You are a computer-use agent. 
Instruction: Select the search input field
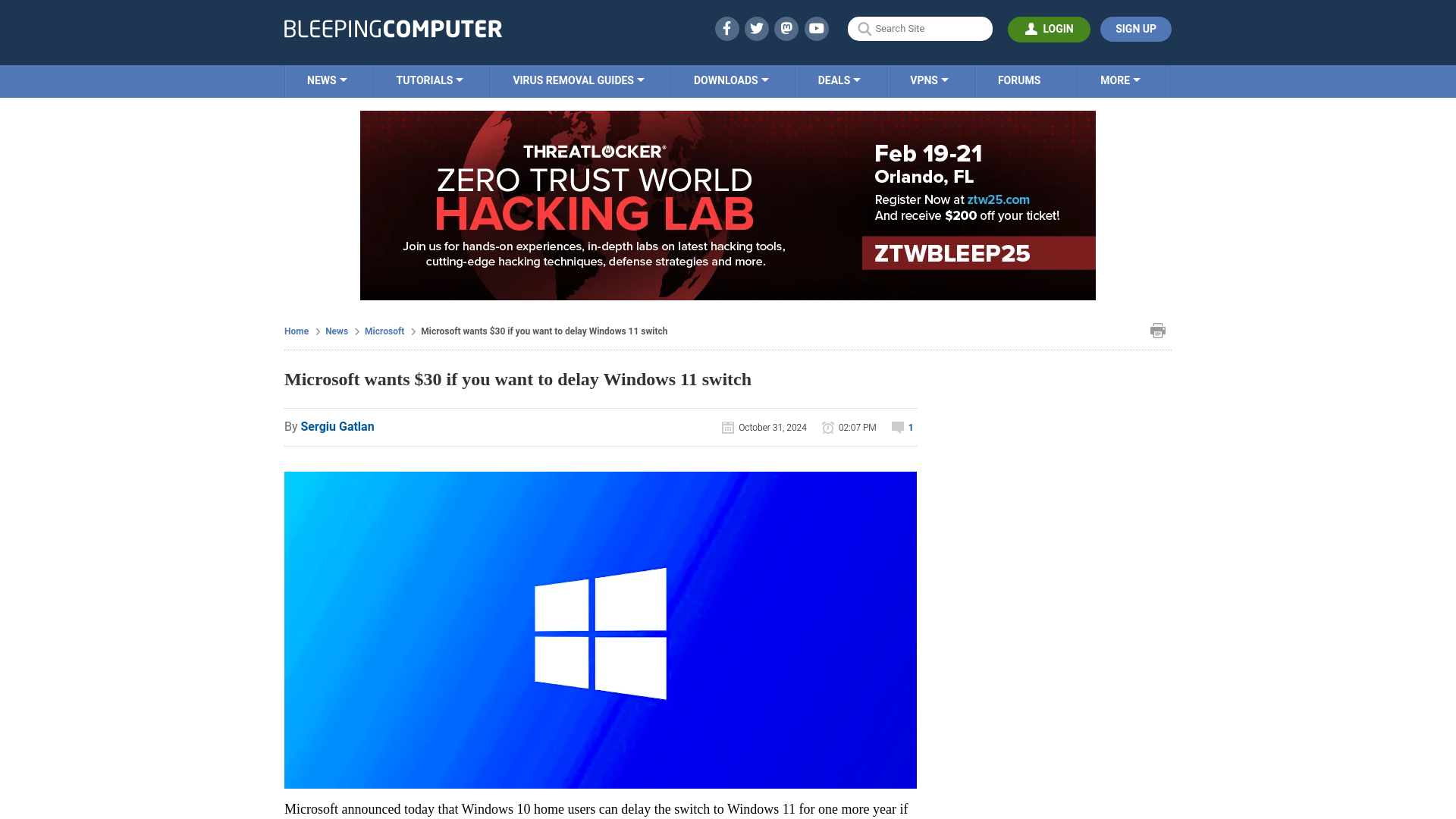point(919,29)
